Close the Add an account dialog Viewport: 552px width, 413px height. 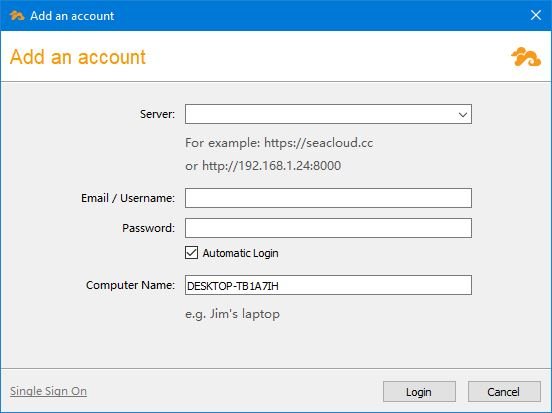(x=536, y=15)
